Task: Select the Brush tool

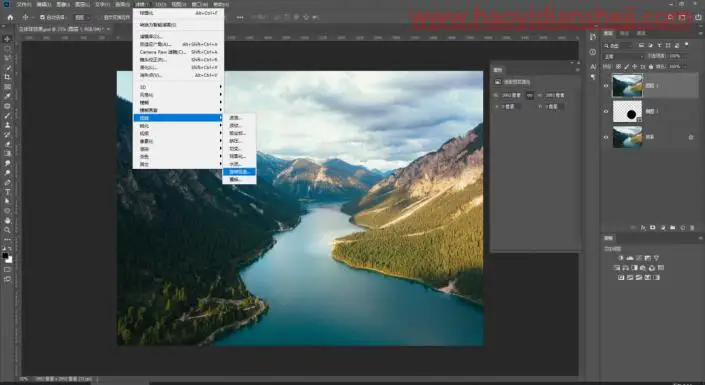Action: click(x=7, y=115)
